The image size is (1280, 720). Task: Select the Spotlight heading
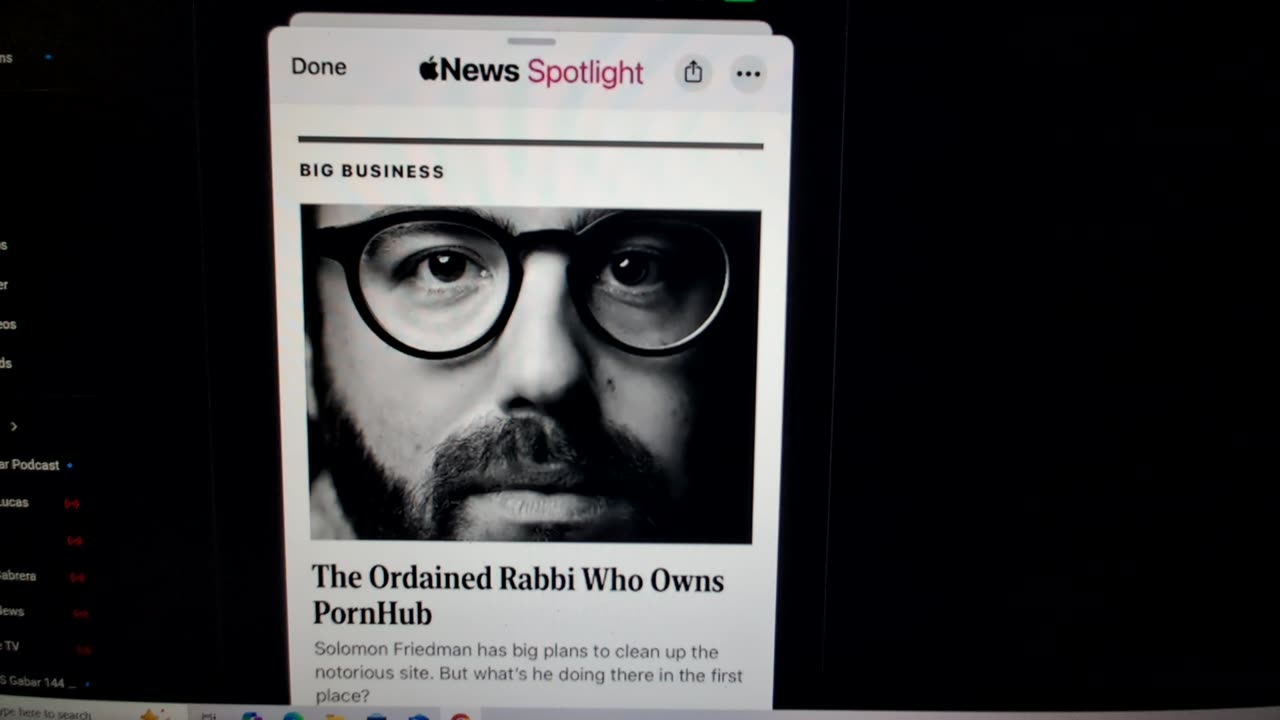585,72
